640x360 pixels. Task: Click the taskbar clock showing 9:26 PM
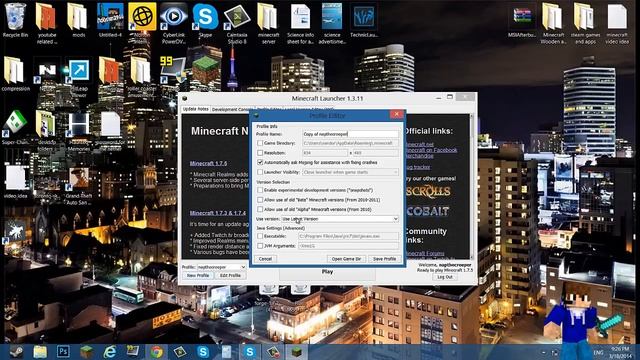620,352
